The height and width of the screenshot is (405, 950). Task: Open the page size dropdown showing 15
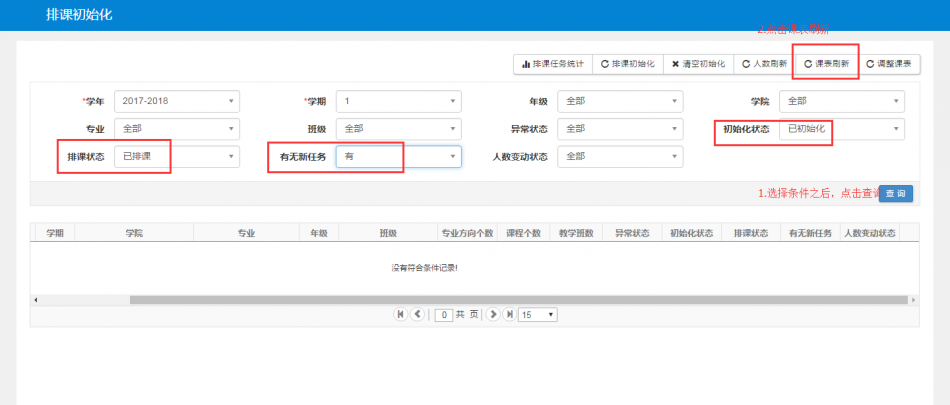538,314
